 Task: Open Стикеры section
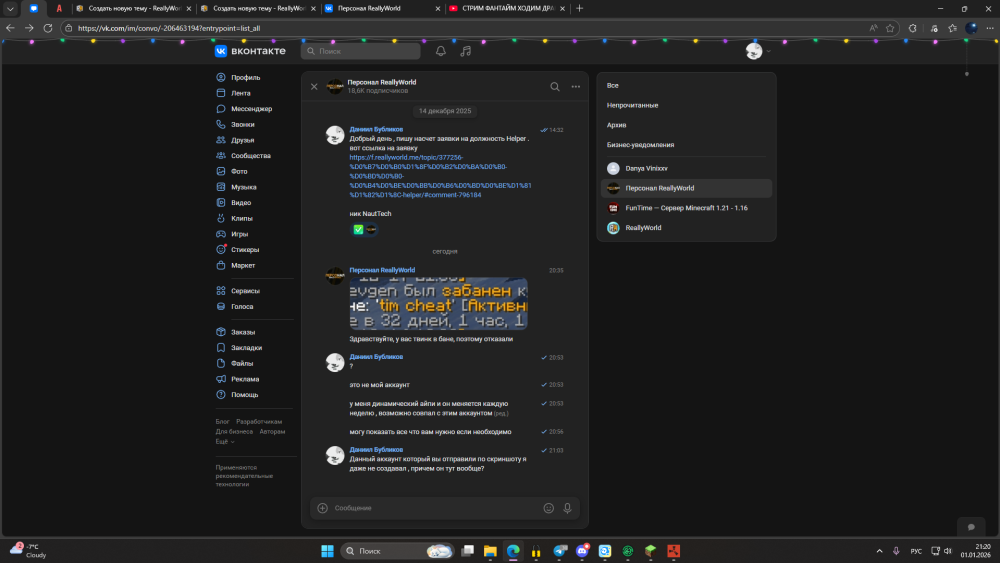pyautogui.click(x=245, y=249)
